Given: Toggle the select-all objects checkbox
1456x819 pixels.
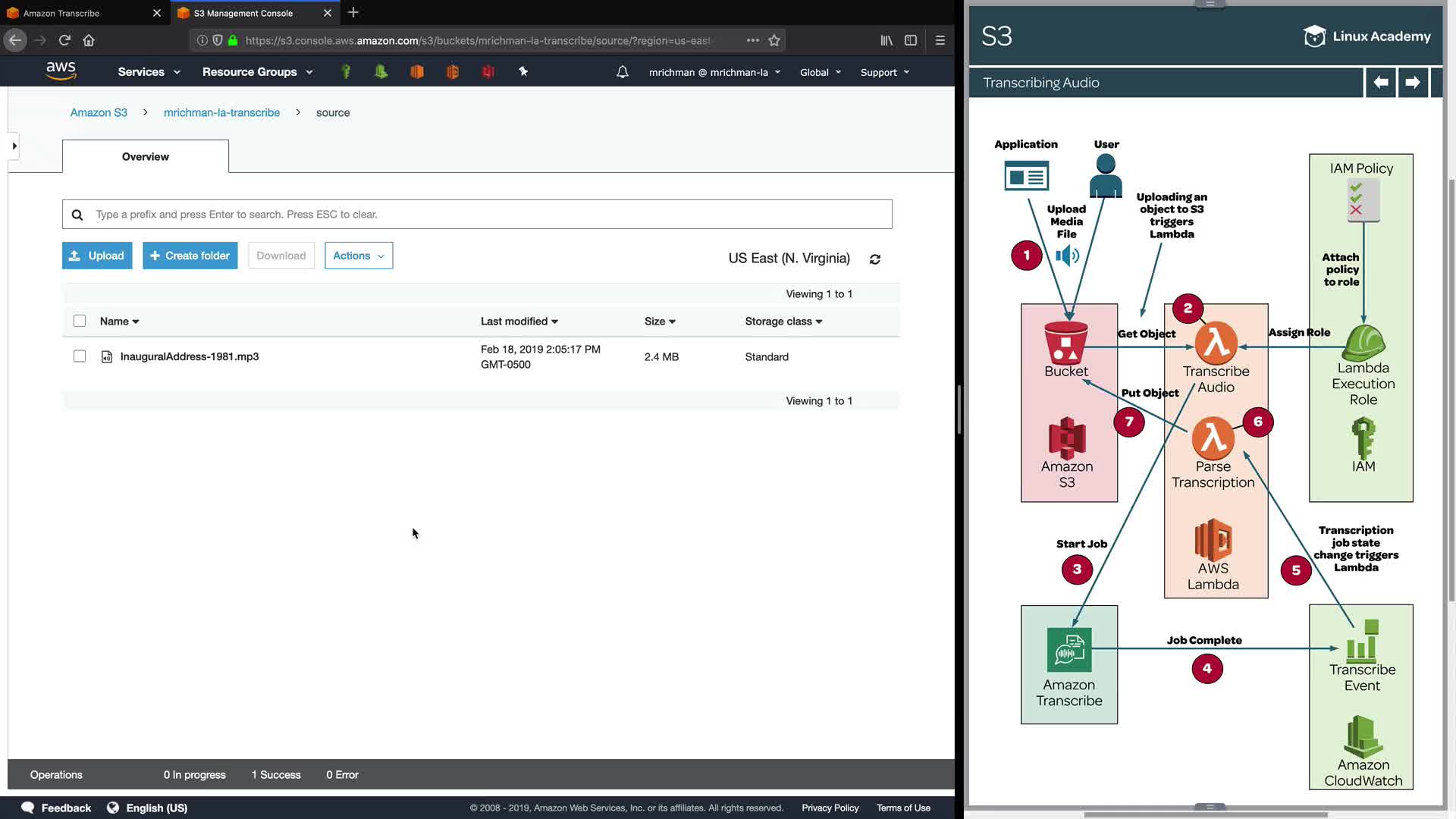Looking at the screenshot, I should (80, 321).
